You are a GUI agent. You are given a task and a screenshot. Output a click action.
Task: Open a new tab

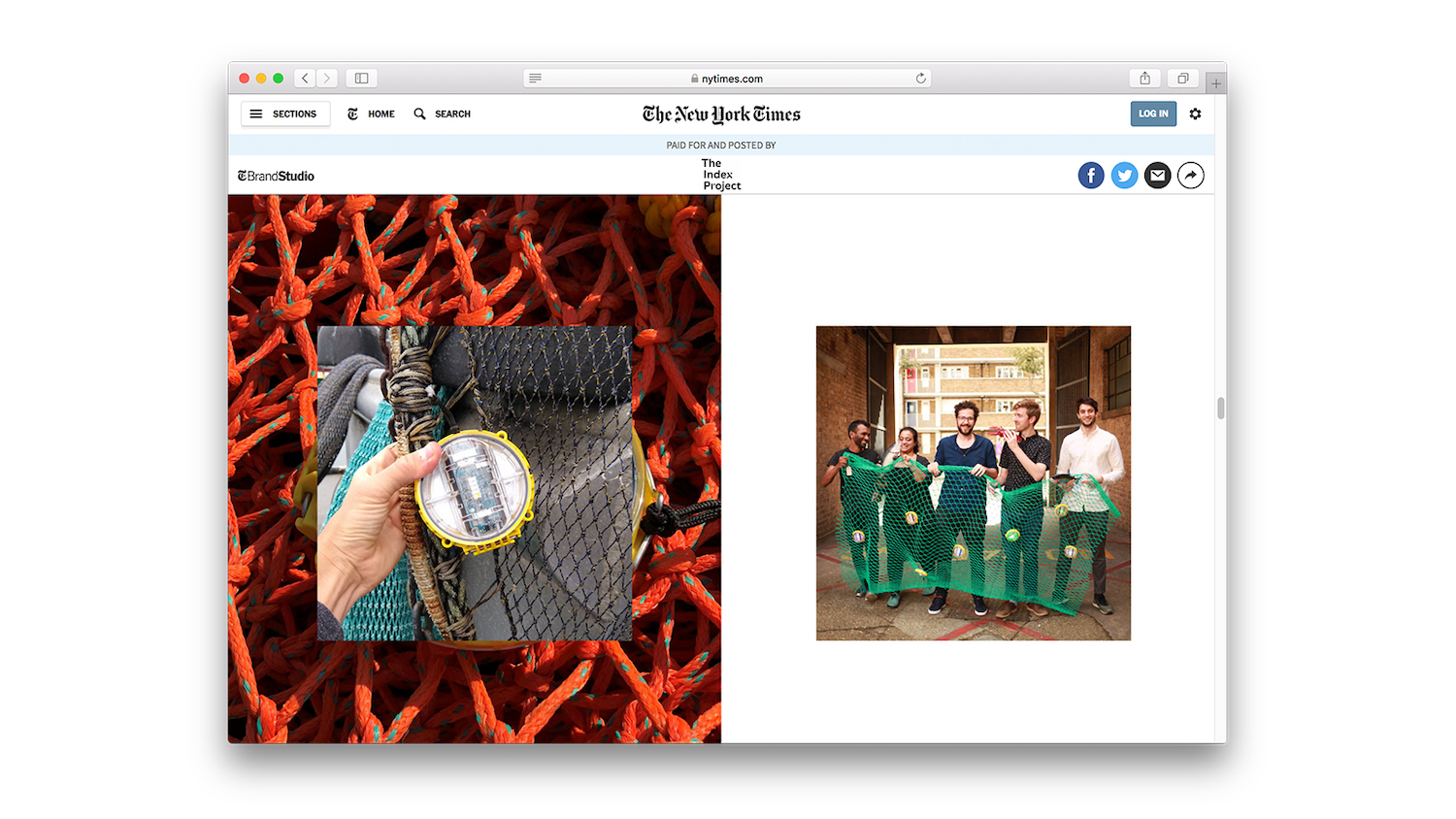pyautogui.click(x=1215, y=83)
